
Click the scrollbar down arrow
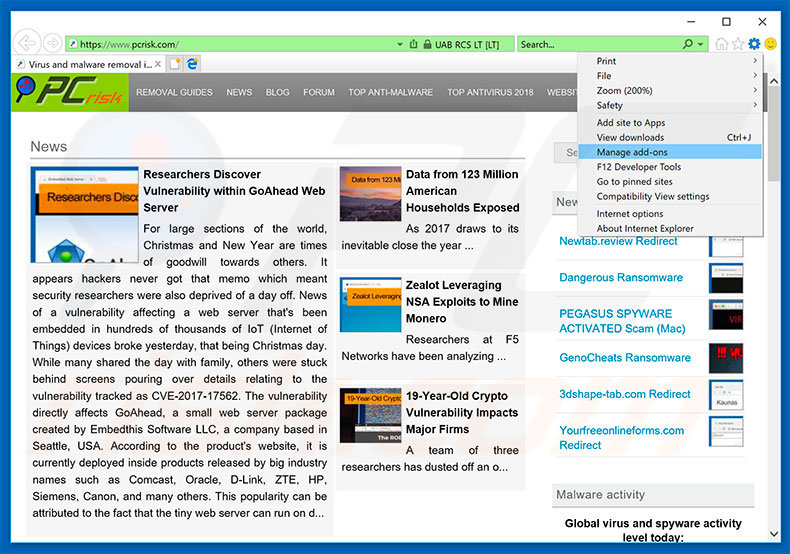[x=774, y=533]
